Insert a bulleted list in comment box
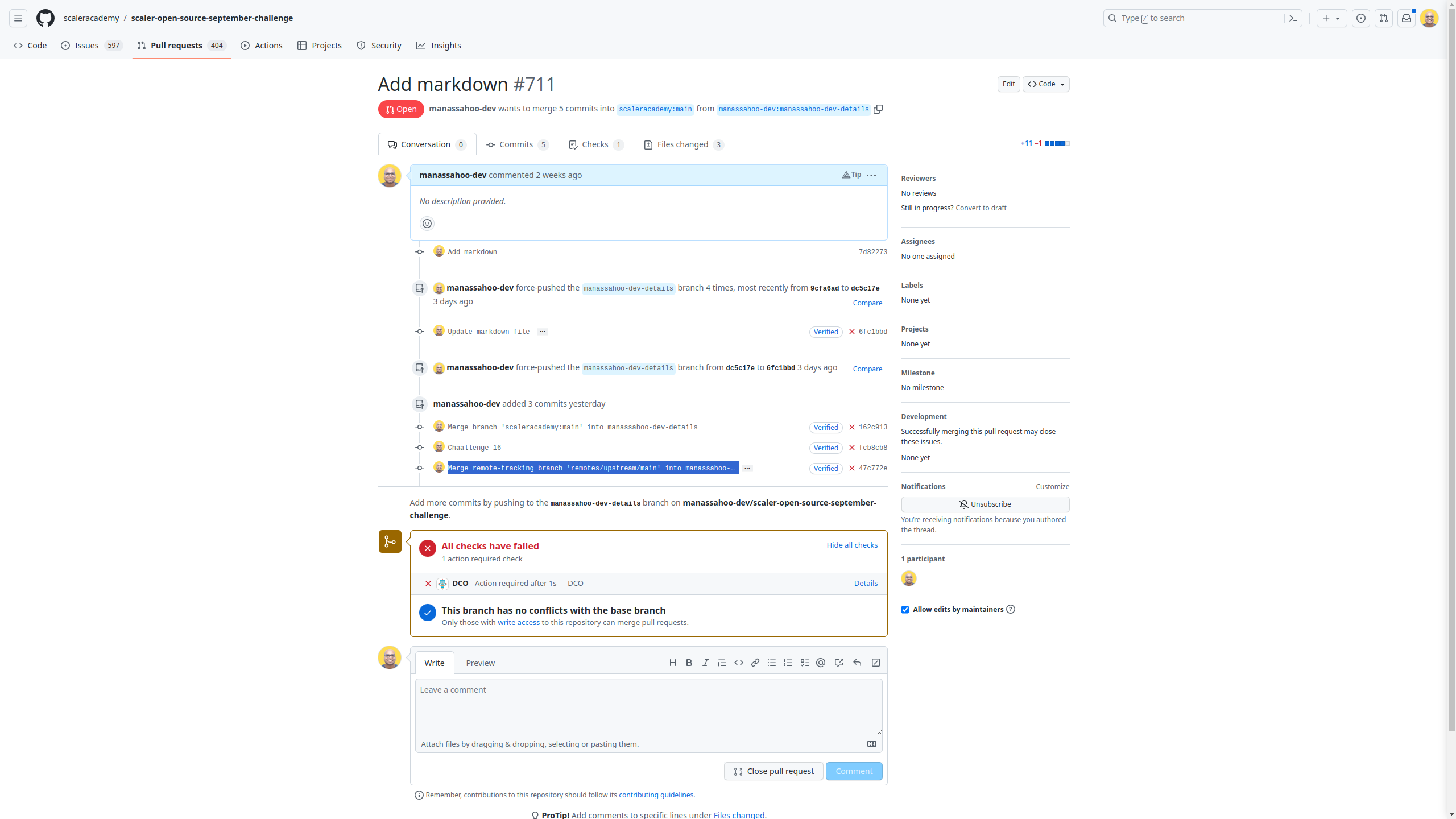The width and height of the screenshot is (1456, 819). click(771, 663)
